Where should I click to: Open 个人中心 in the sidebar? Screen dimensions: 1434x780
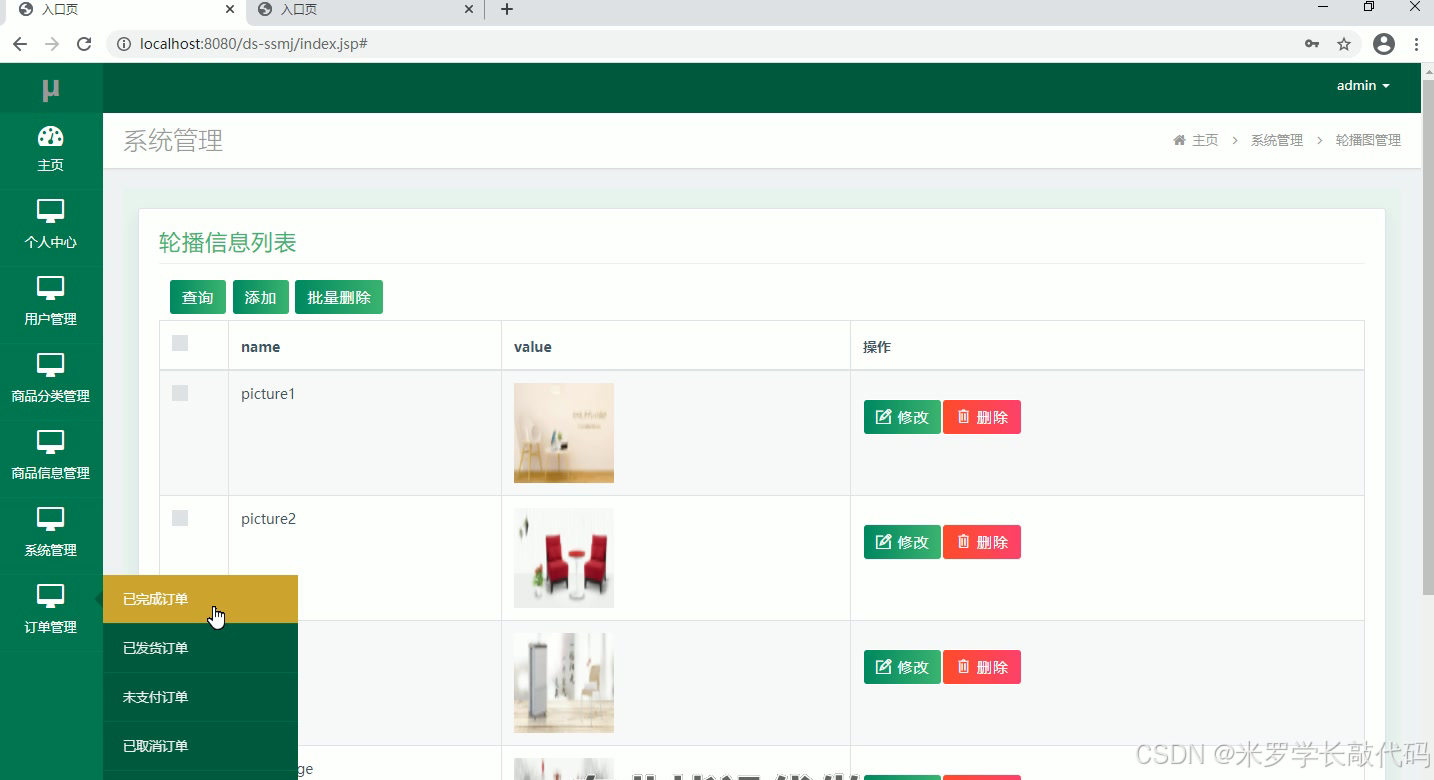tap(51, 225)
